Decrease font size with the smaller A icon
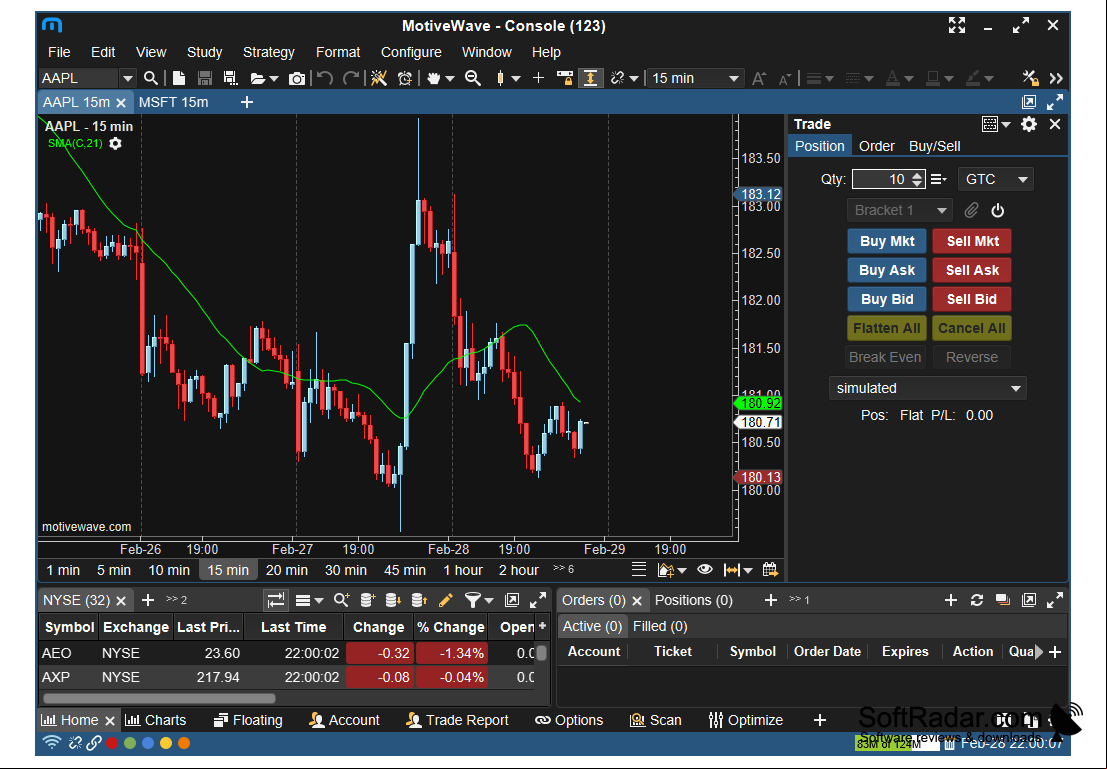The image size is (1107, 769). coord(784,79)
